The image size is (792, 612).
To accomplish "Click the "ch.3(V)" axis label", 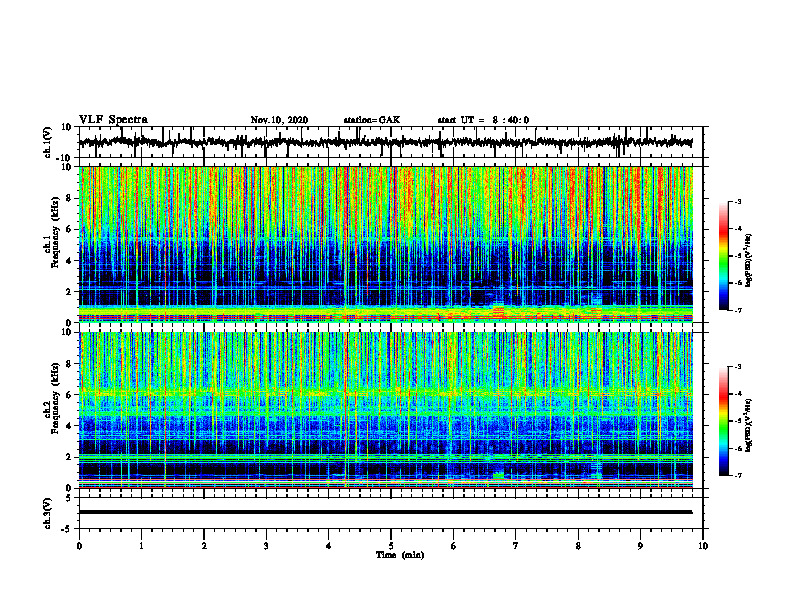I will coord(47,513).
